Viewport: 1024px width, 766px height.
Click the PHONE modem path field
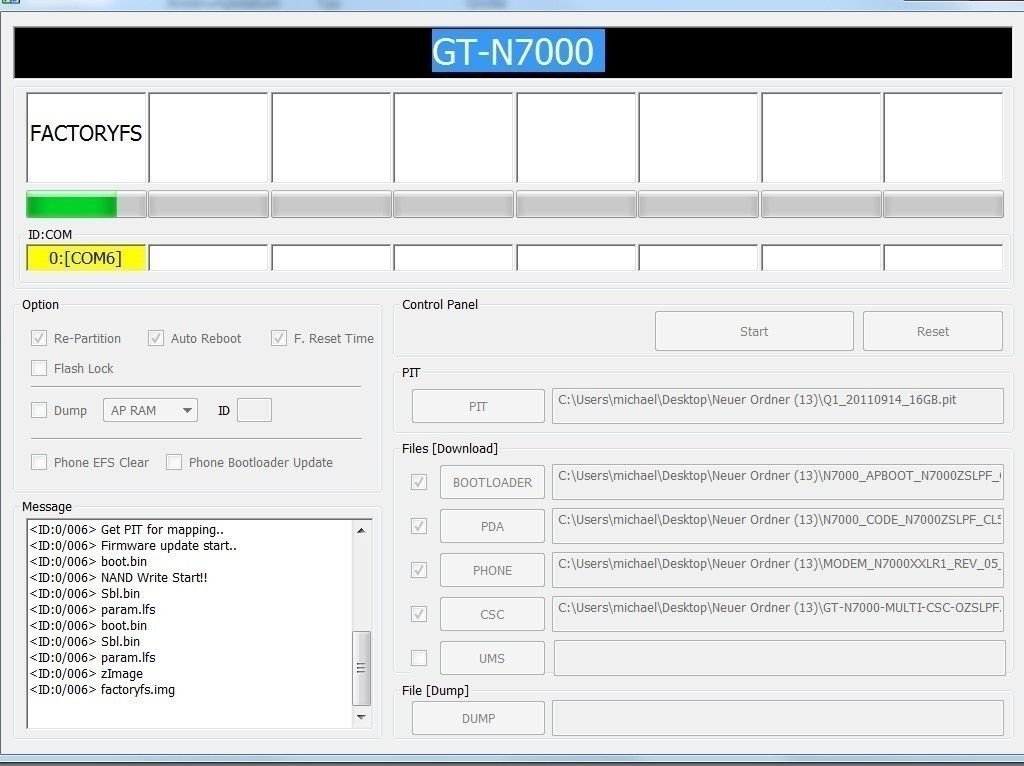(778, 570)
